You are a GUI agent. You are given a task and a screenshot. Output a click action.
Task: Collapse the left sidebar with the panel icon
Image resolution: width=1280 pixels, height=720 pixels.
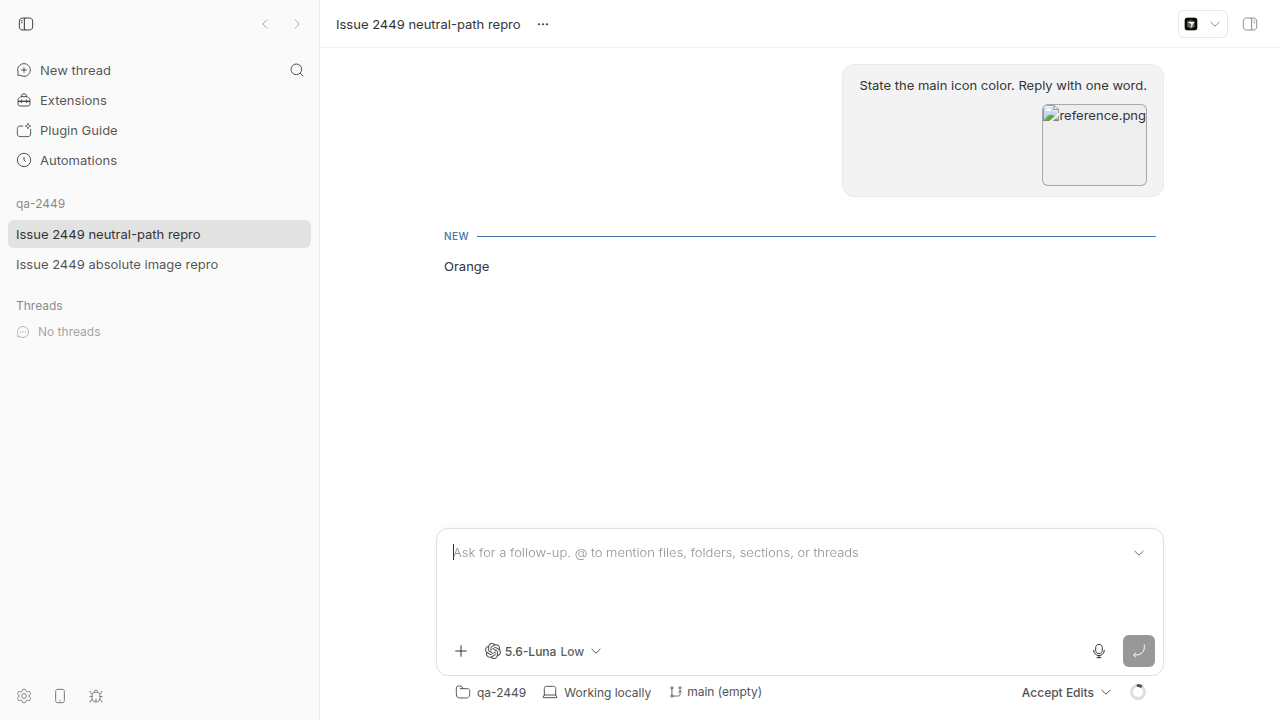[x=26, y=24]
